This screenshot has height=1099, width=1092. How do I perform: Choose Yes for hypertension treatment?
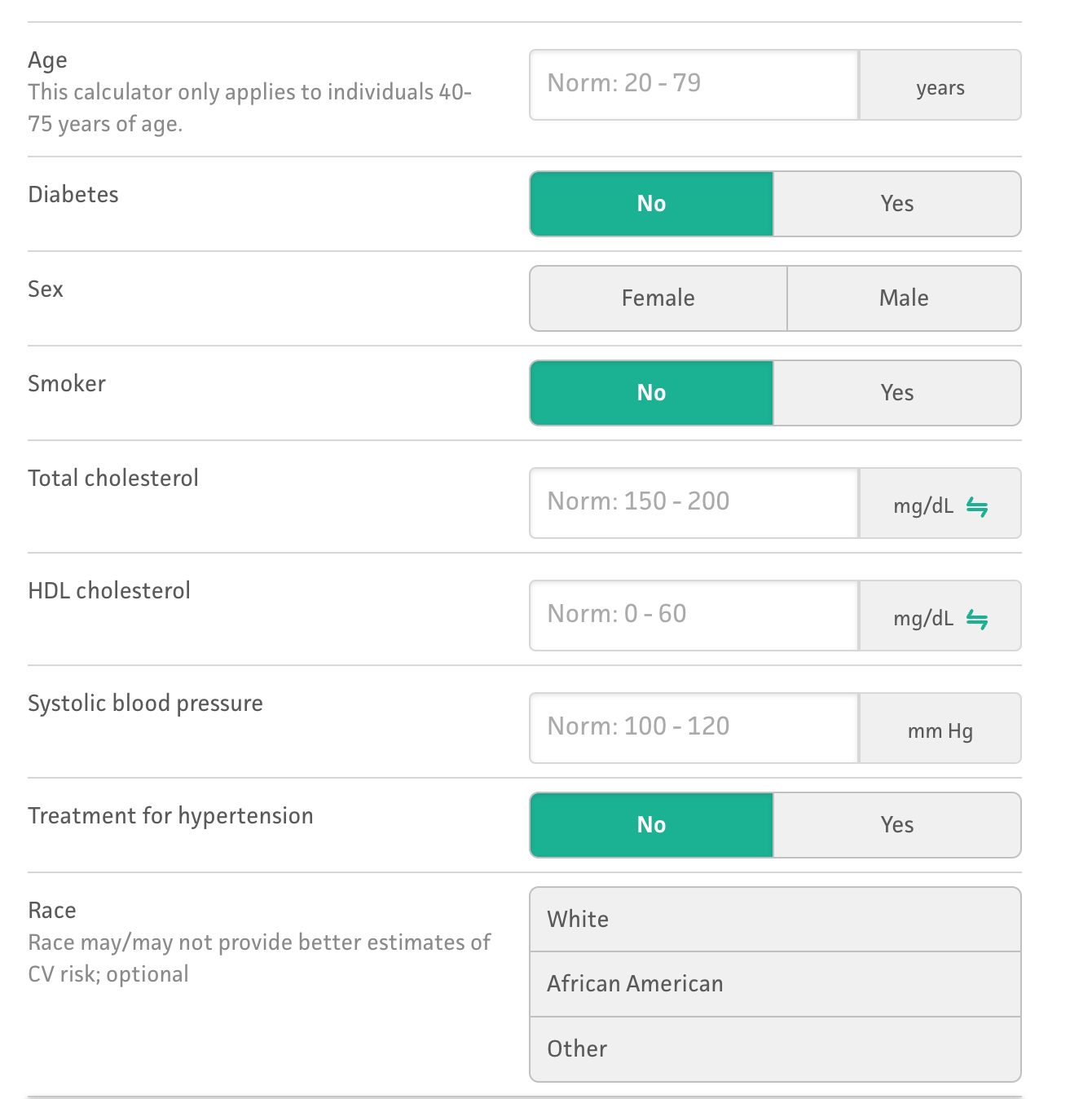point(897,825)
